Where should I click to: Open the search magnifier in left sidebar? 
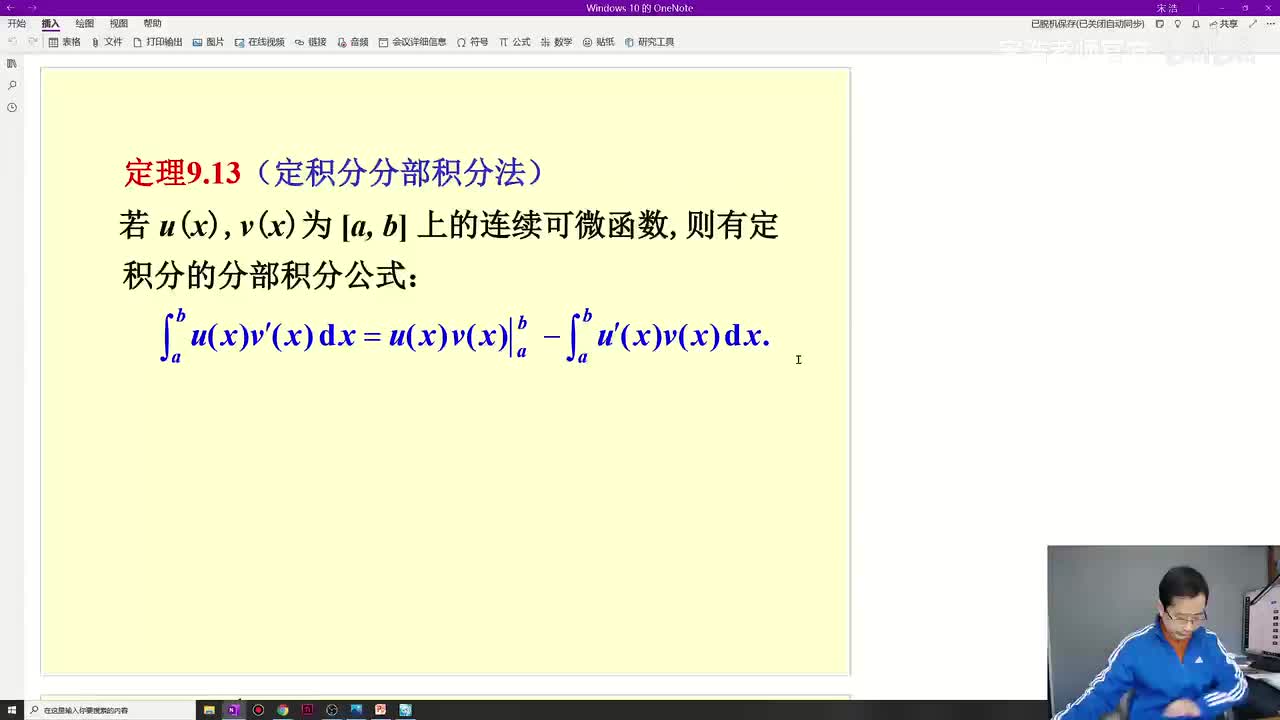[12, 85]
